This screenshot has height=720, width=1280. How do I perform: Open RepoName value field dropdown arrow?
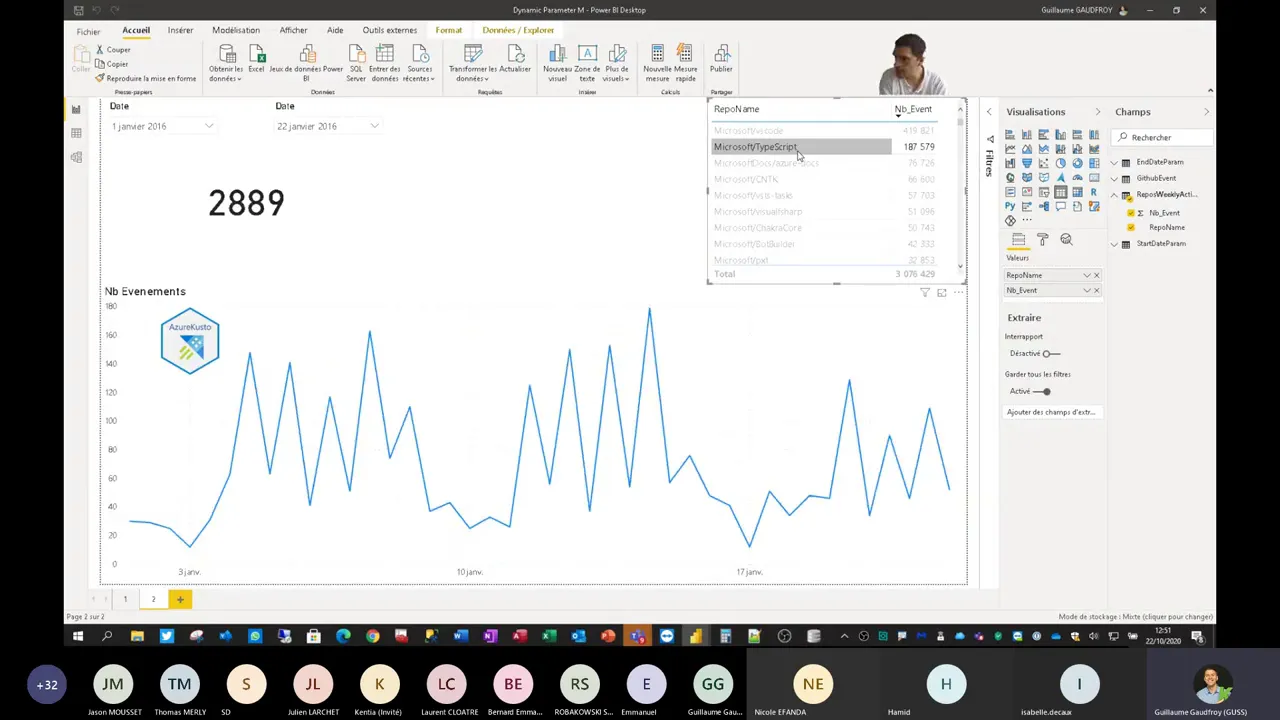(1086, 275)
